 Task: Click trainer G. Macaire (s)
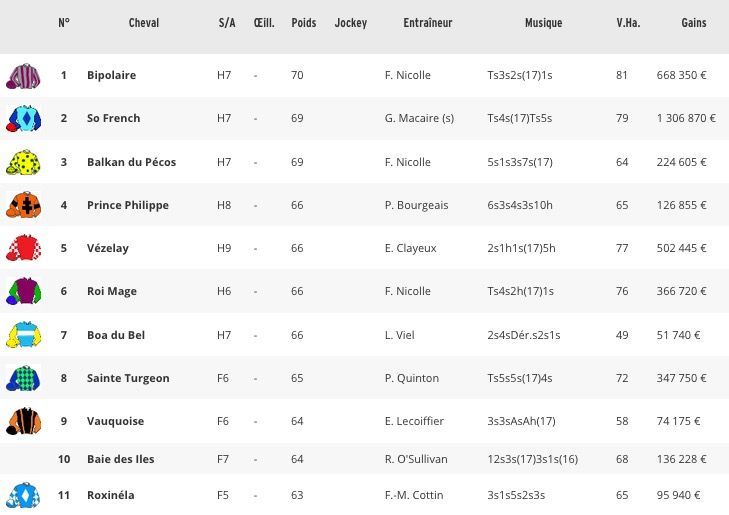coord(419,119)
